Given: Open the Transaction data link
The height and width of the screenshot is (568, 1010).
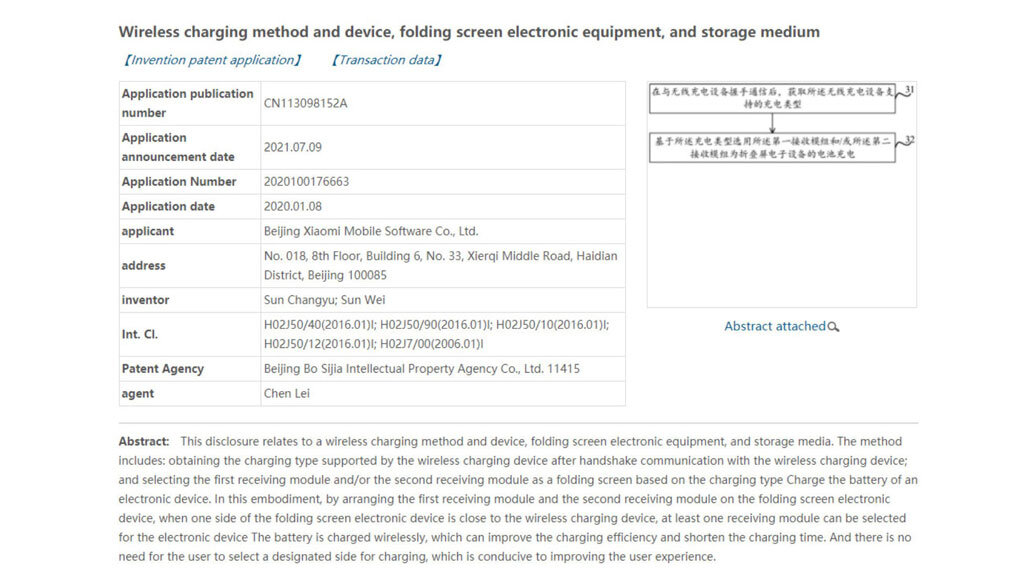Looking at the screenshot, I should pyautogui.click(x=386, y=60).
